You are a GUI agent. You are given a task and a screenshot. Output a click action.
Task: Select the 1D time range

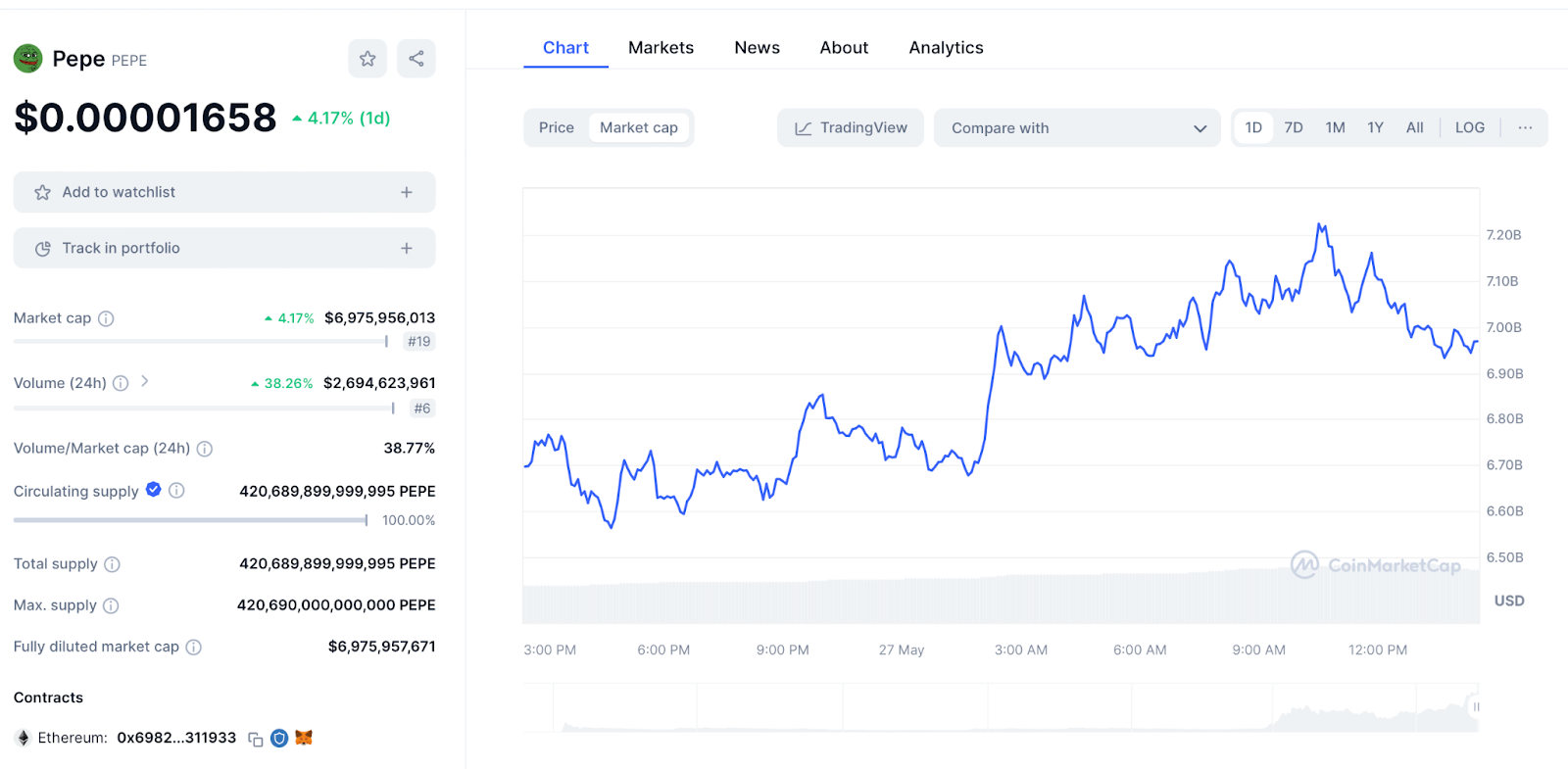pos(1253,127)
